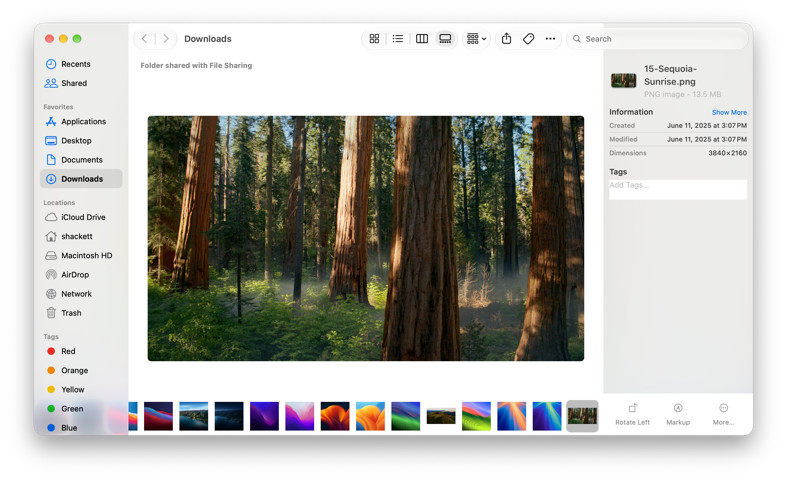Select the dark purple Monterey thumbnail
This screenshot has width=787, height=480.
(264, 416)
